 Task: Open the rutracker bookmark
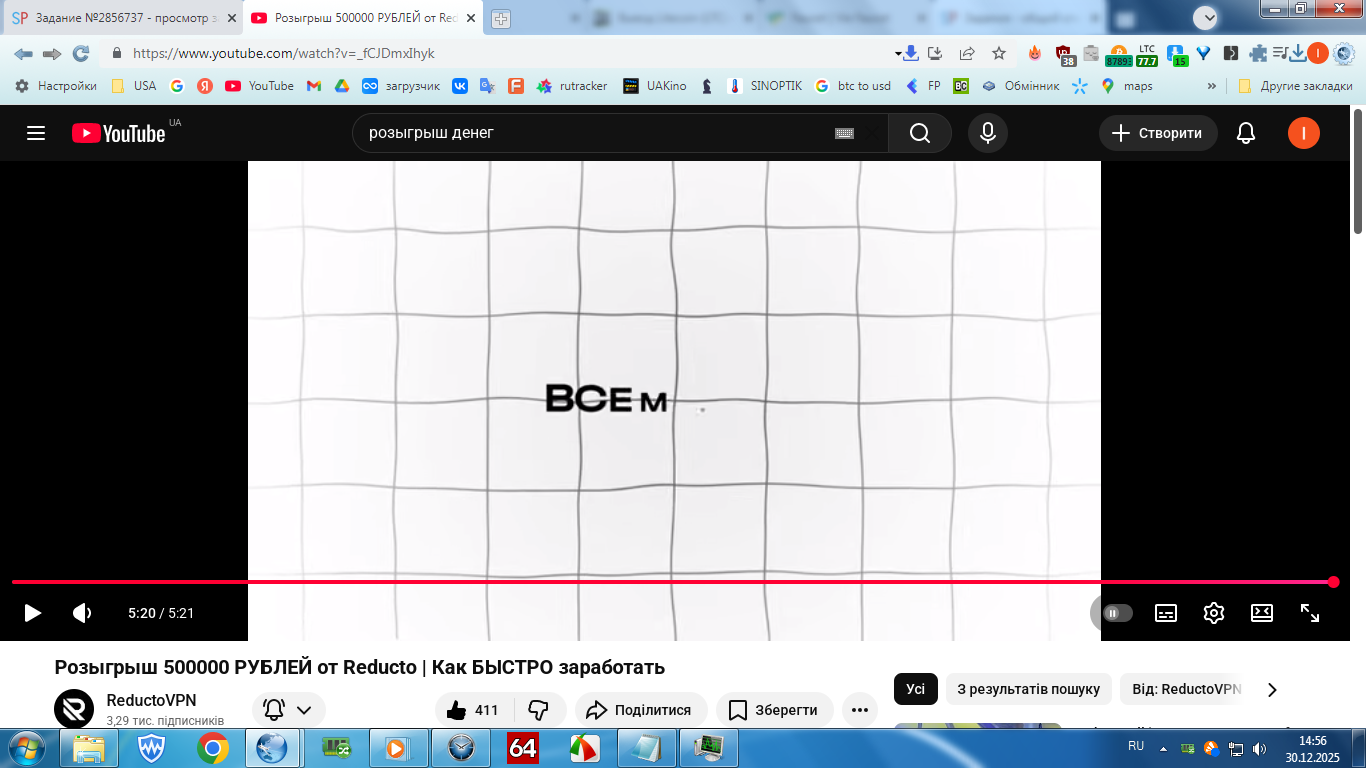[x=572, y=86]
